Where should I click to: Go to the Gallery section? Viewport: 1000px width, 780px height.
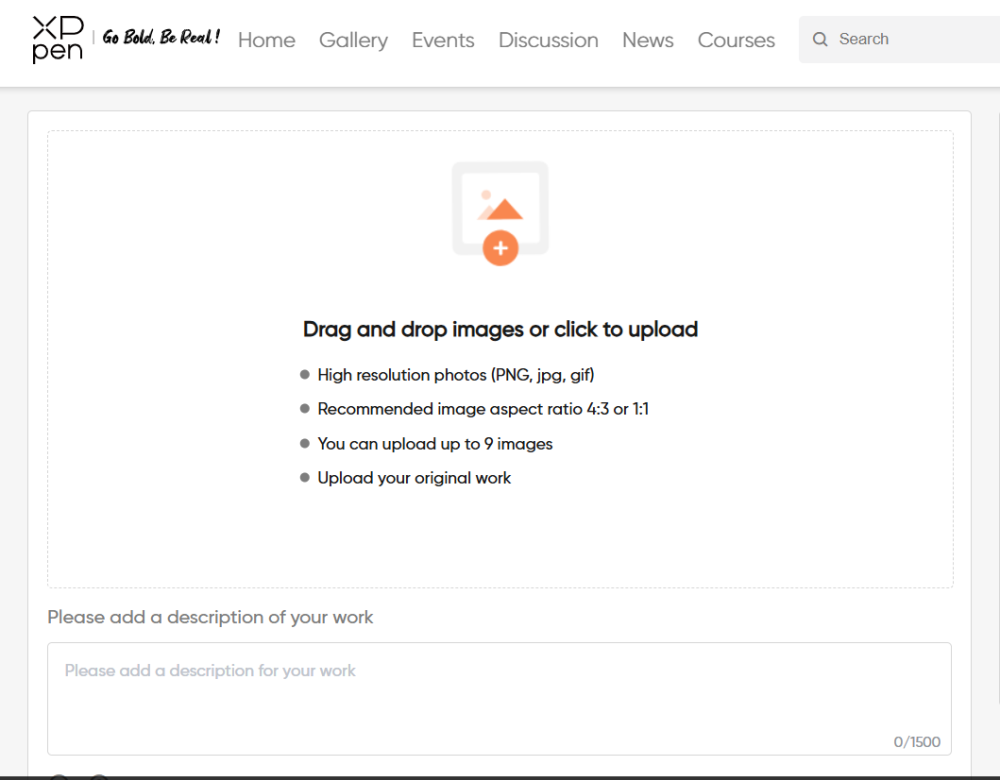click(353, 40)
